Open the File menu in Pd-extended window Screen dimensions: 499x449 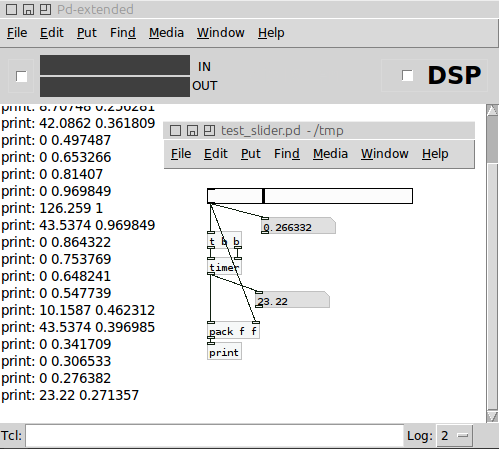pos(17,33)
